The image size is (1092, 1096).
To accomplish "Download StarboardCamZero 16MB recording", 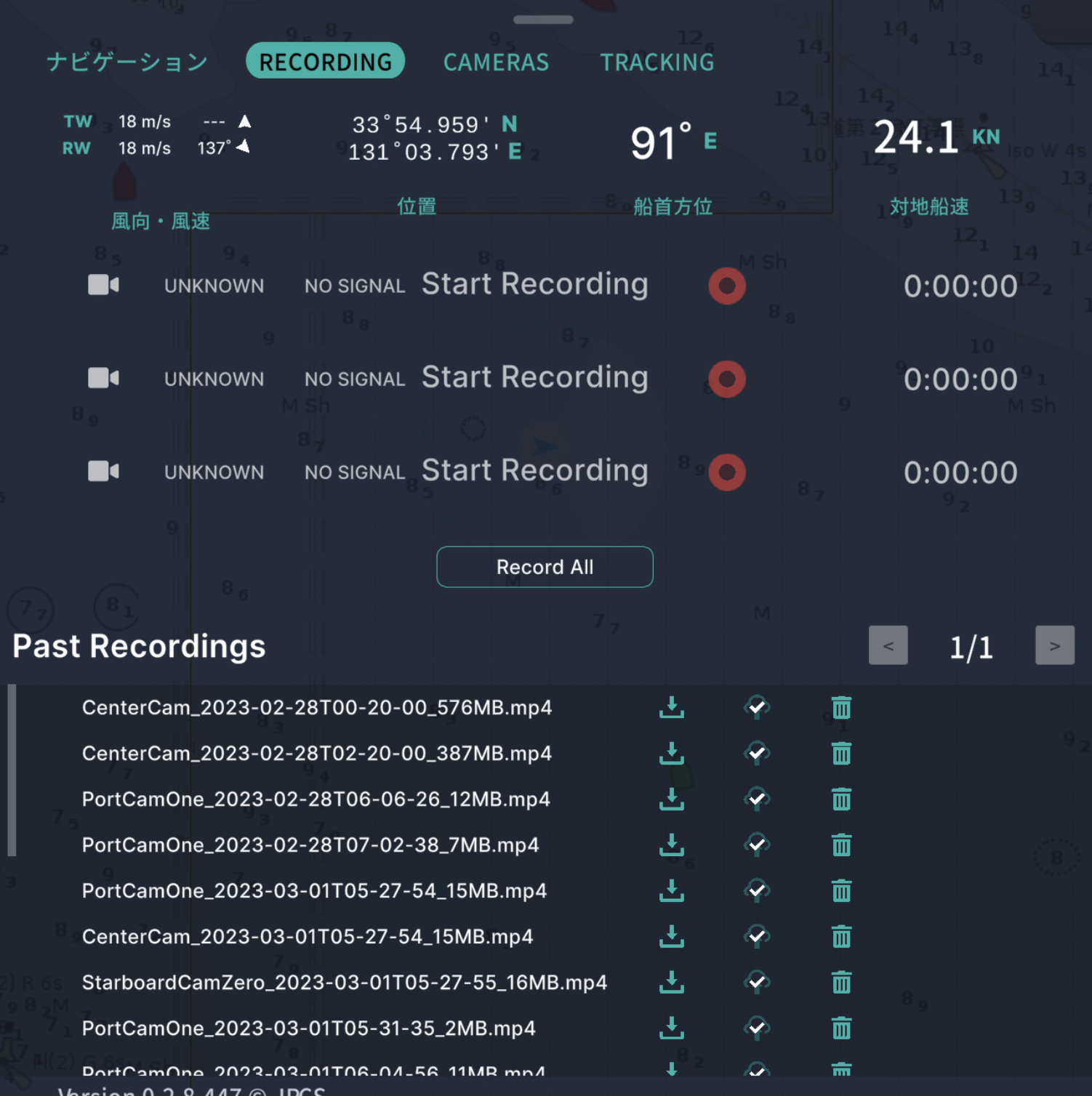I will point(671,982).
